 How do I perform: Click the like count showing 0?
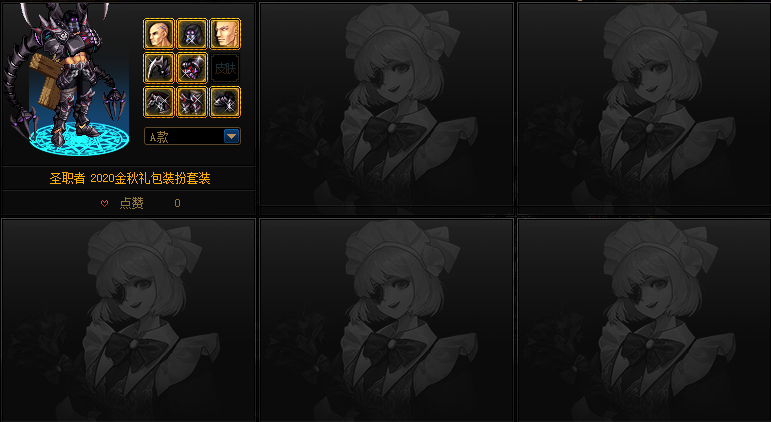(x=178, y=203)
